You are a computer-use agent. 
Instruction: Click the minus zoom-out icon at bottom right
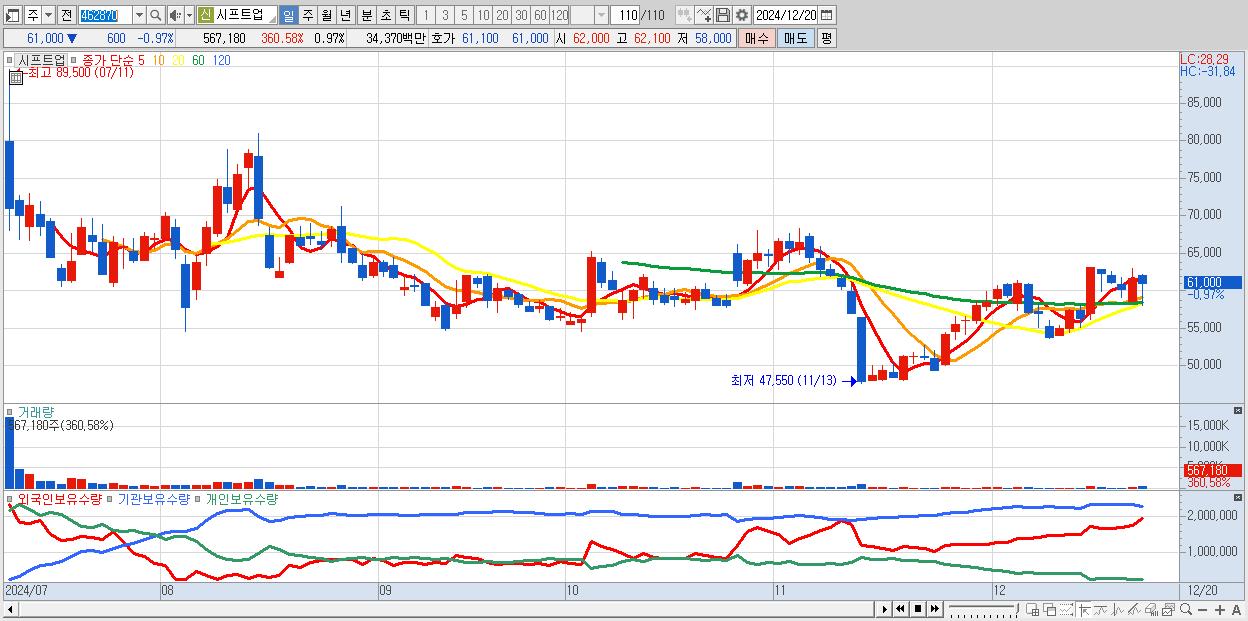pos(1202,610)
